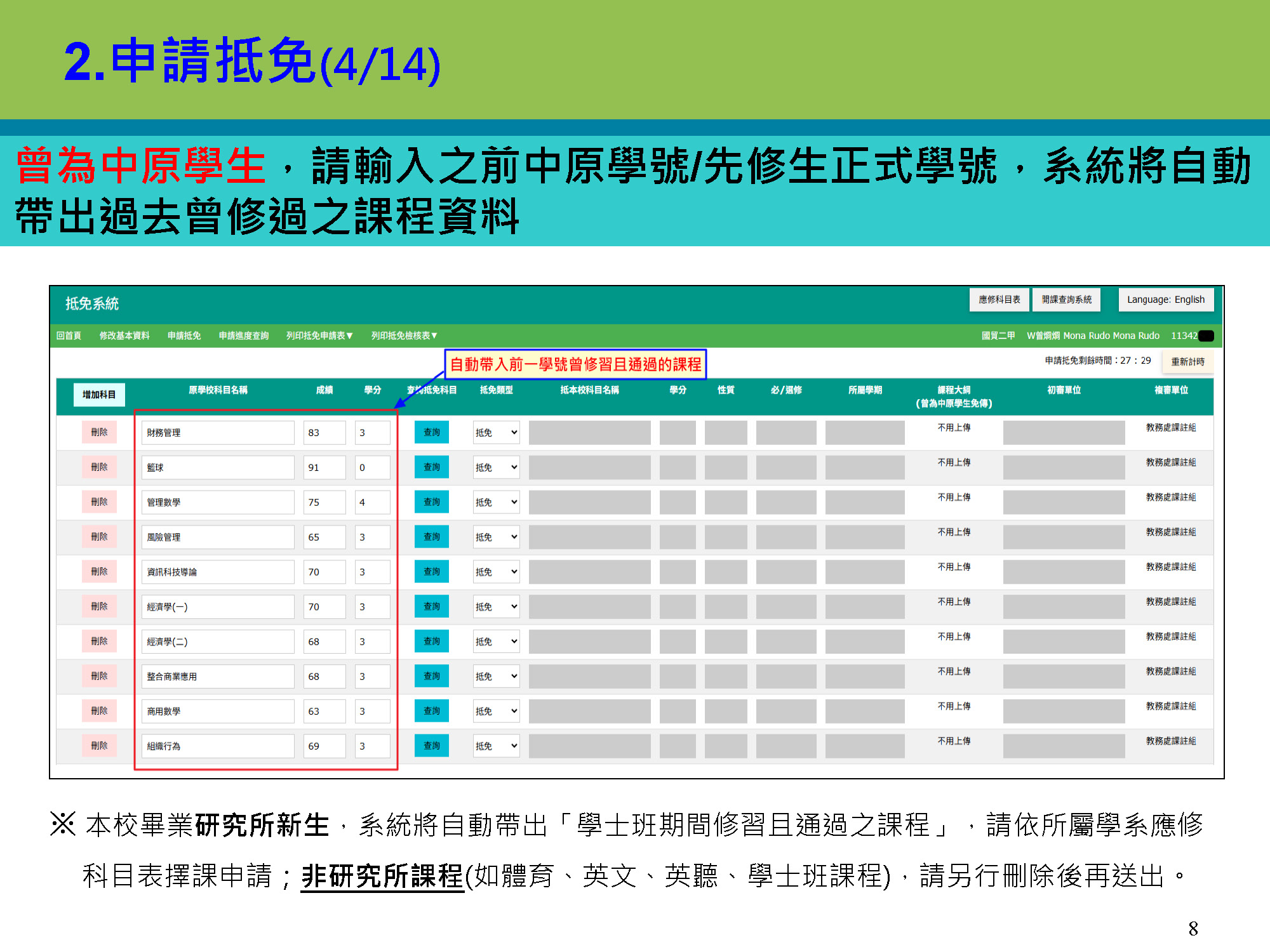Delete the 商用數學 row
1270x952 pixels.
pyautogui.click(x=99, y=711)
